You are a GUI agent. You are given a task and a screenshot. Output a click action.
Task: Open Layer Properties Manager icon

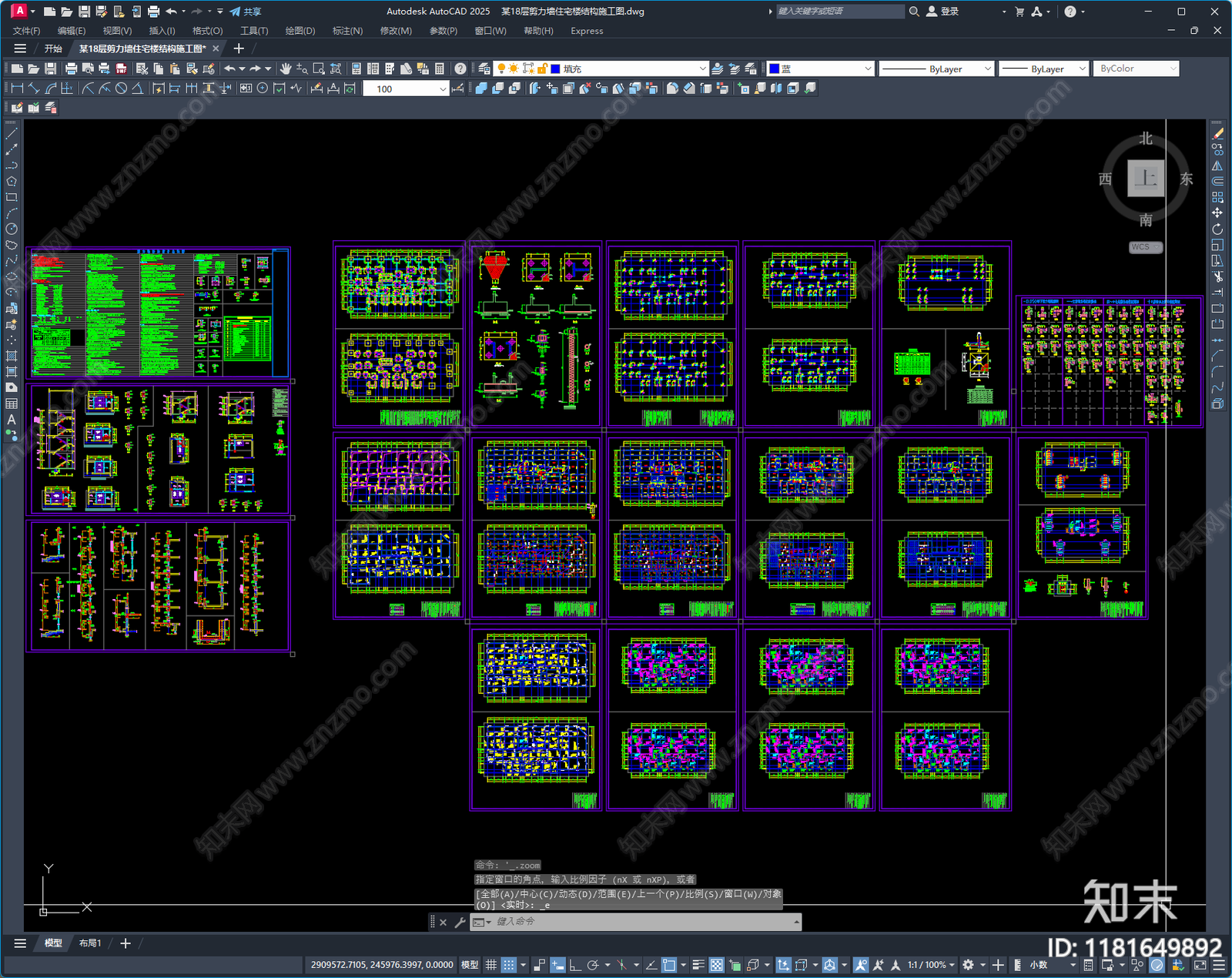pyautogui.click(x=484, y=69)
